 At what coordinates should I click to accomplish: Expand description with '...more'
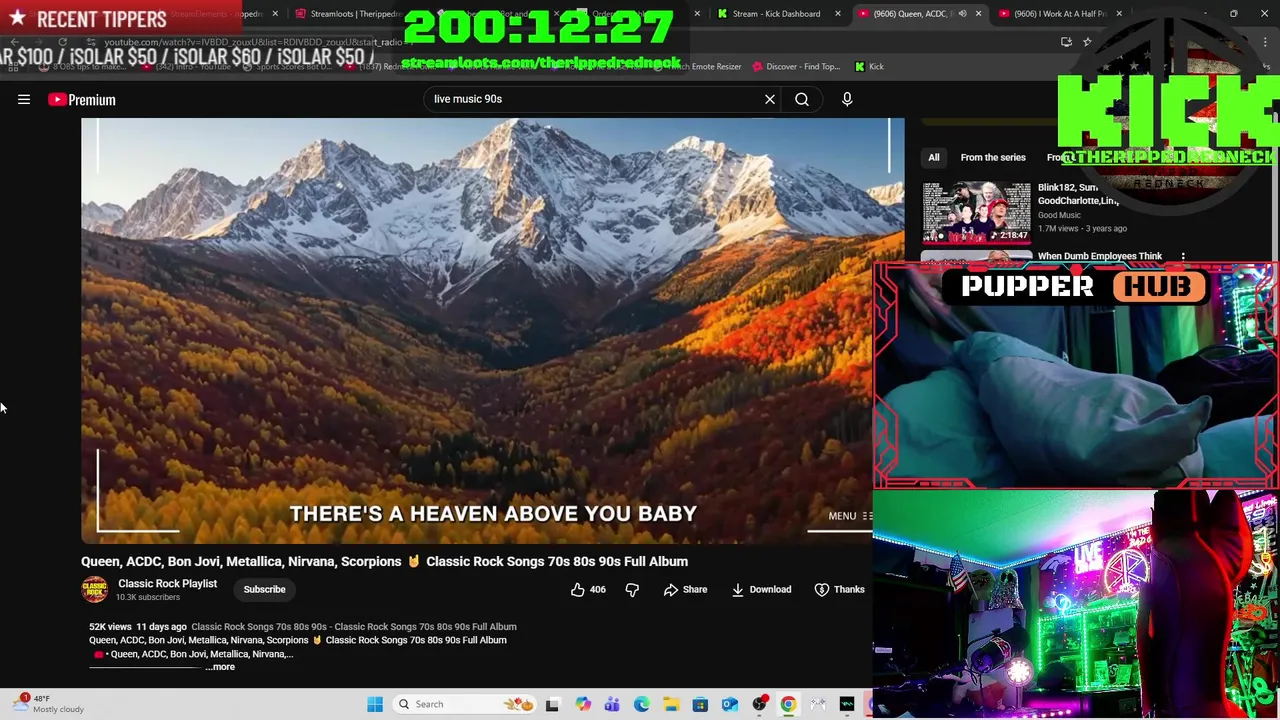point(221,667)
